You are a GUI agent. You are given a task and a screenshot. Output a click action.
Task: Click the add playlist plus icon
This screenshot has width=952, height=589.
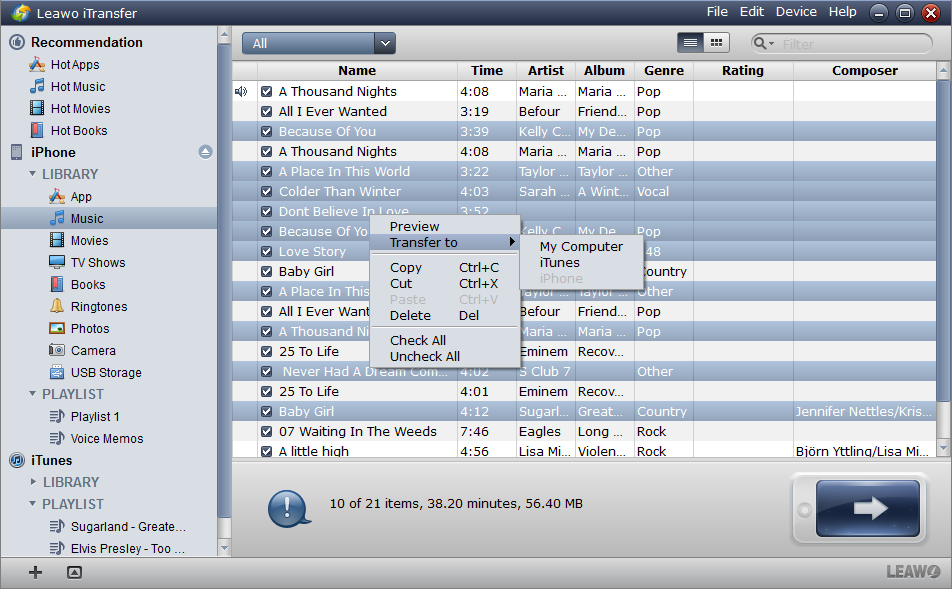point(35,572)
